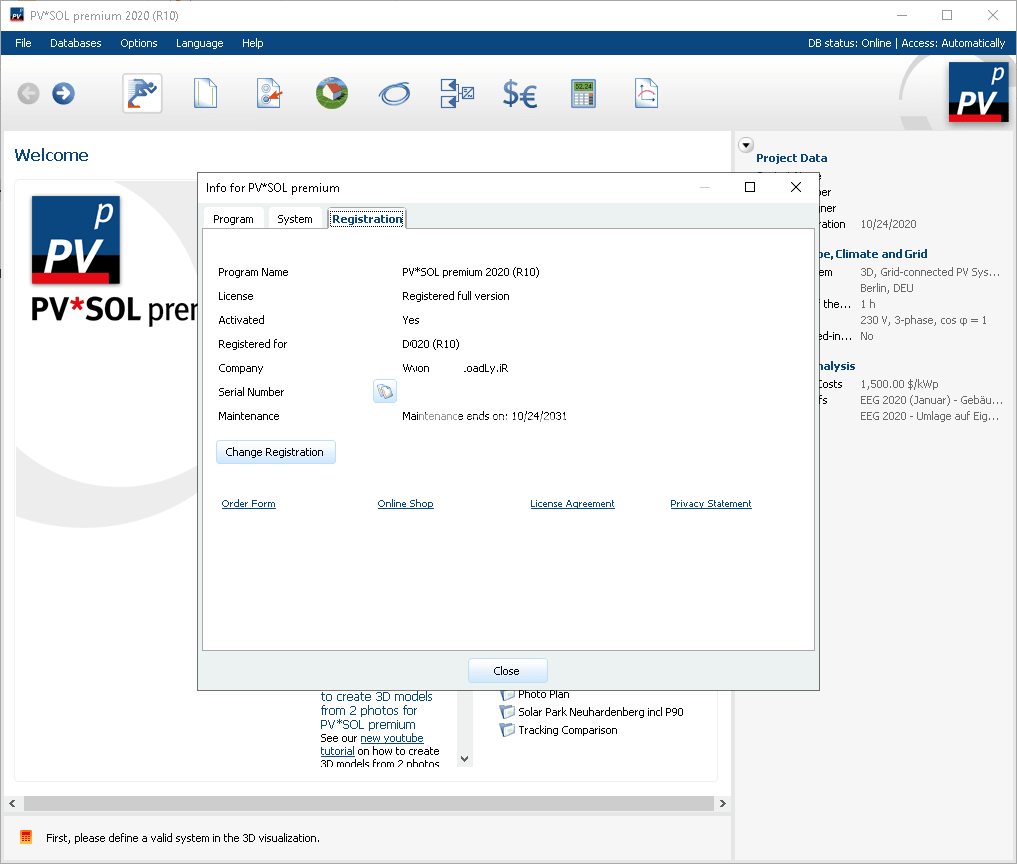Screen dimensions: 1017x864
Task: Click the '1,500.00 $/kWp' costs value
Action: (899, 384)
